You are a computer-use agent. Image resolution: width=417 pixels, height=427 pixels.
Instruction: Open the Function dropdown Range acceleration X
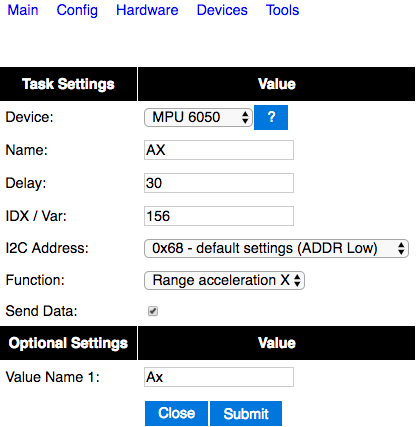(x=224, y=280)
